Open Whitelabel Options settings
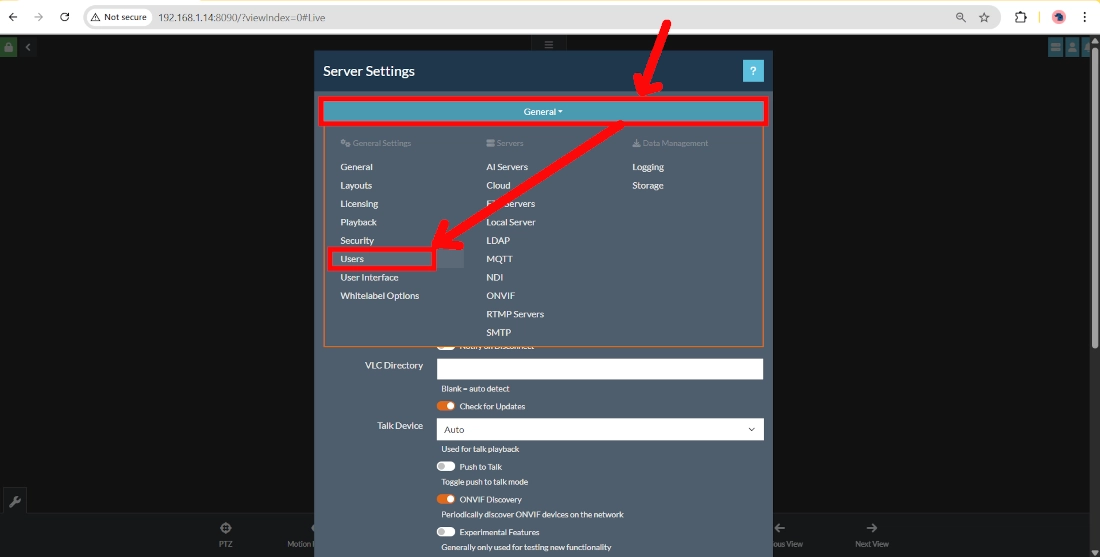Image resolution: width=1100 pixels, height=557 pixels. click(x=380, y=295)
